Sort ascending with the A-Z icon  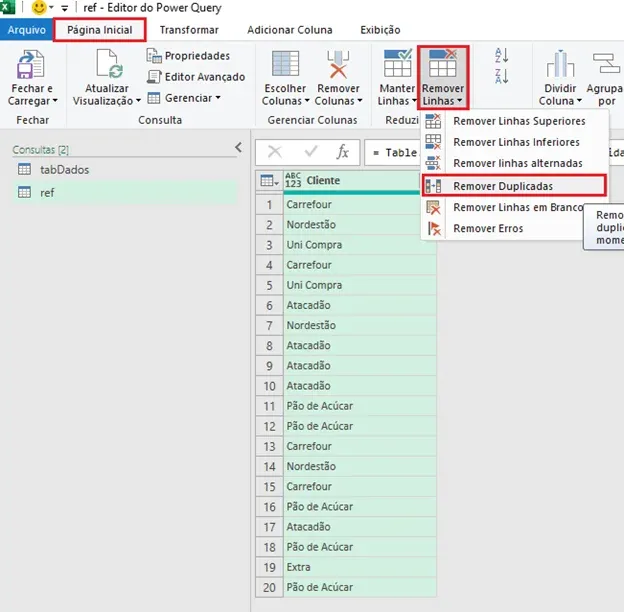click(x=501, y=55)
